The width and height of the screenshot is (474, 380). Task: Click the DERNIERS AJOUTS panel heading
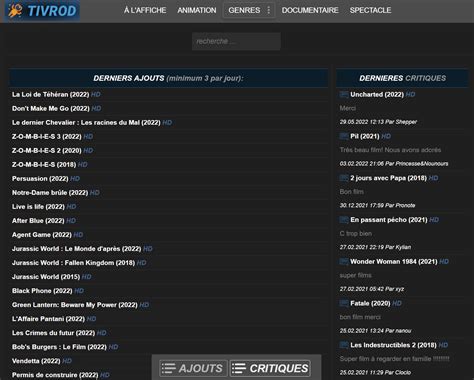(x=168, y=78)
